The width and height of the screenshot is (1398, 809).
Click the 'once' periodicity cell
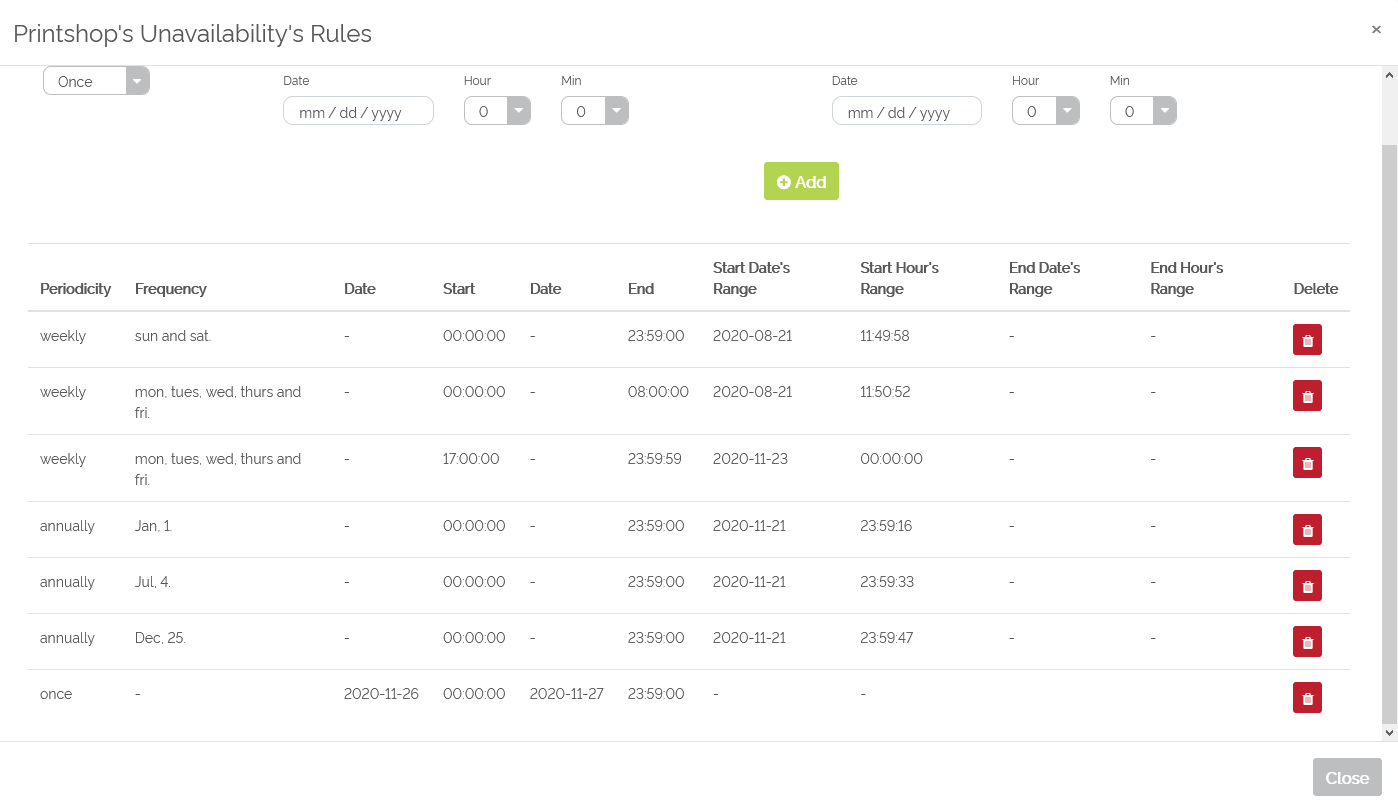click(56, 694)
